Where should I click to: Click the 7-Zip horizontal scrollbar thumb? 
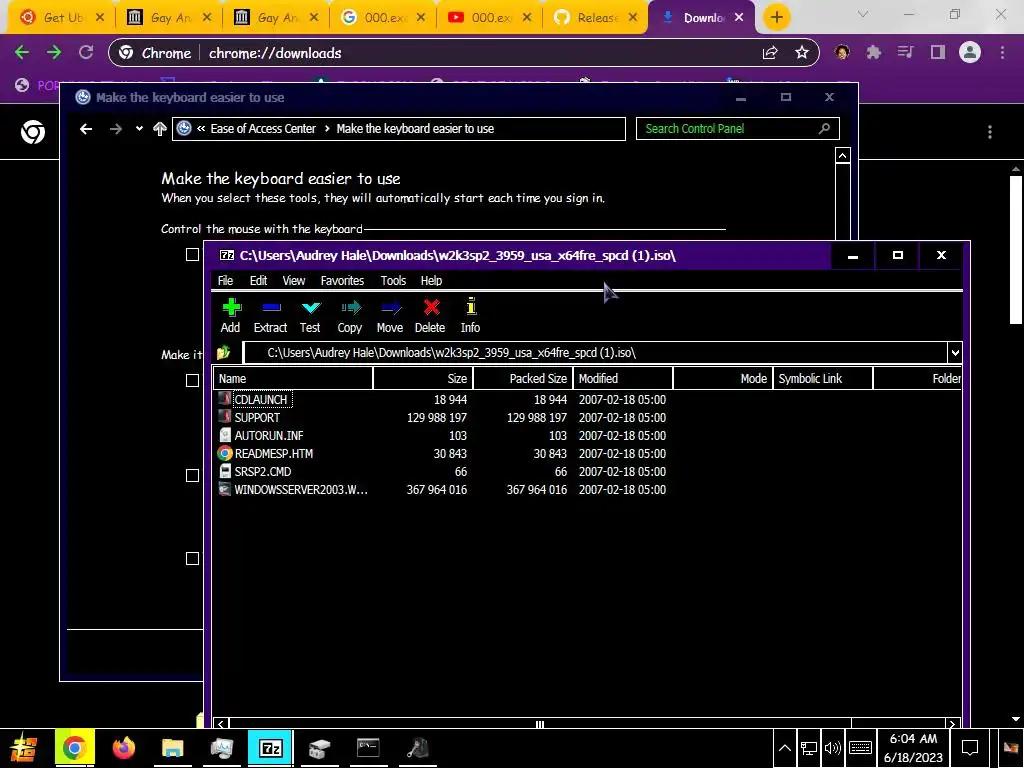(x=540, y=724)
